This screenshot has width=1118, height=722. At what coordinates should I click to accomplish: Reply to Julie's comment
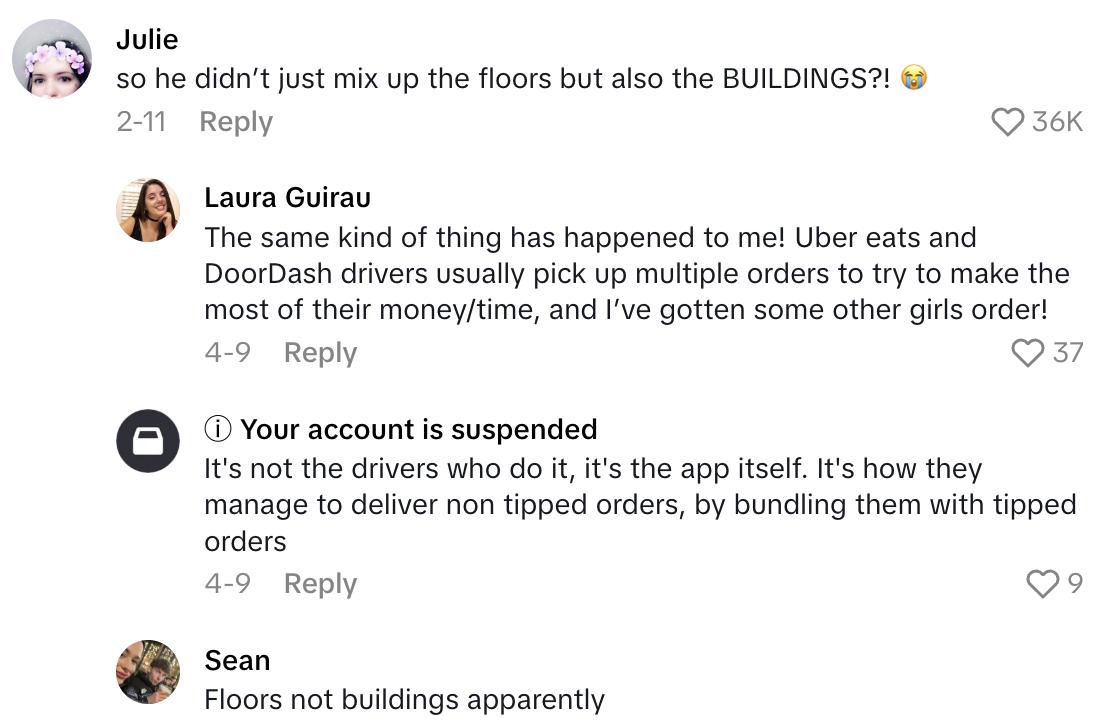pyautogui.click(x=235, y=121)
